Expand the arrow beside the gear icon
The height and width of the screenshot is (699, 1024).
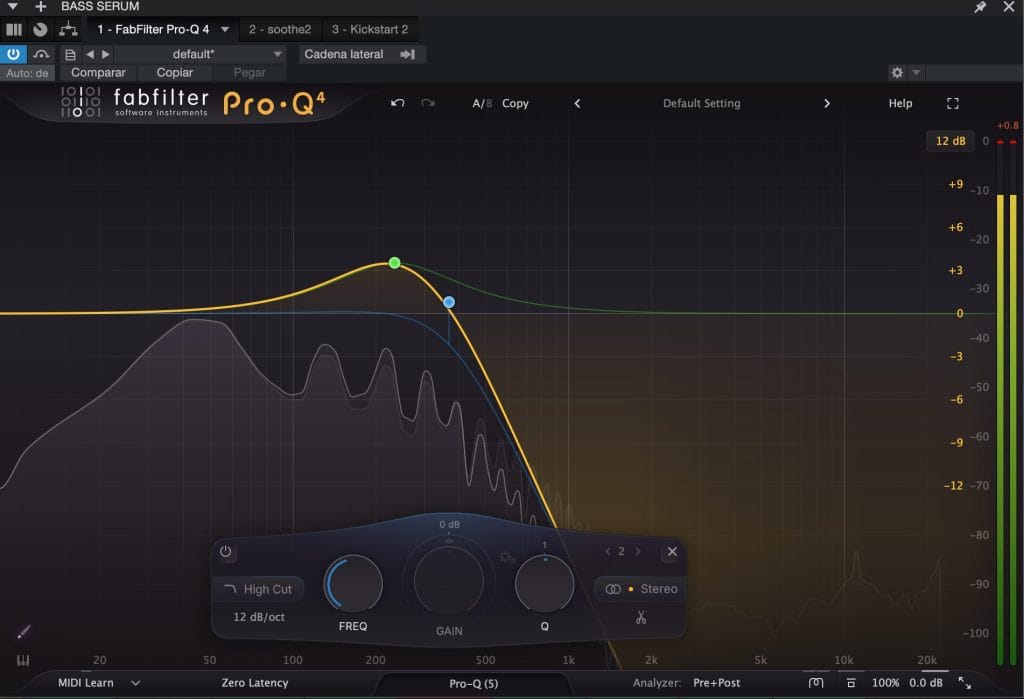(916, 73)
